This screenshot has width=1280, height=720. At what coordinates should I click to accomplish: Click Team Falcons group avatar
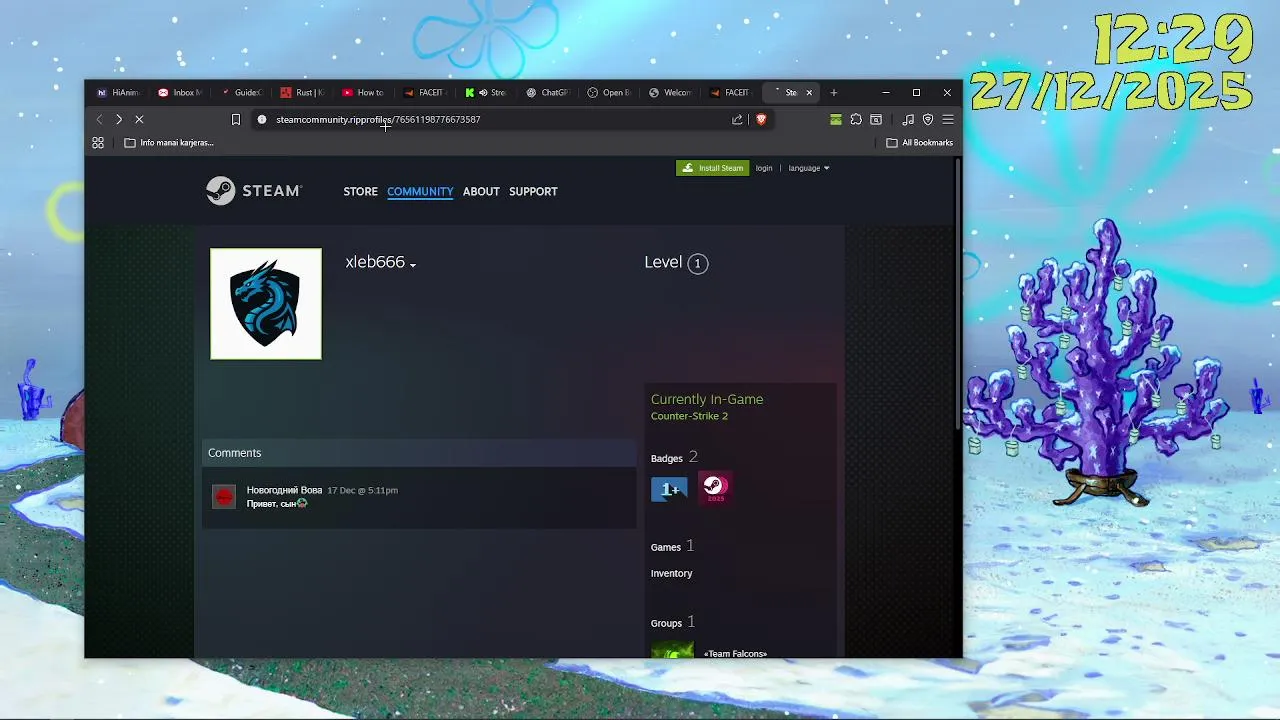click(x=672, y=650)
